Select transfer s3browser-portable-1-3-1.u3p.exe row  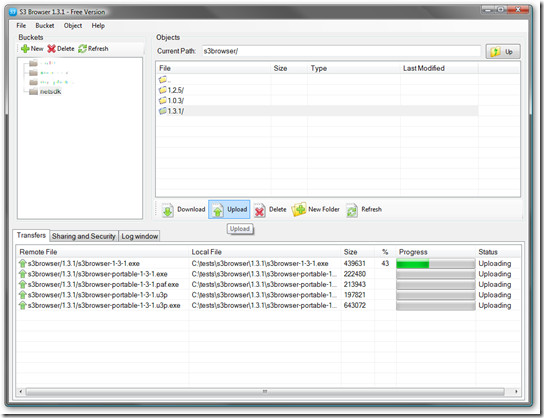point(268,305)
